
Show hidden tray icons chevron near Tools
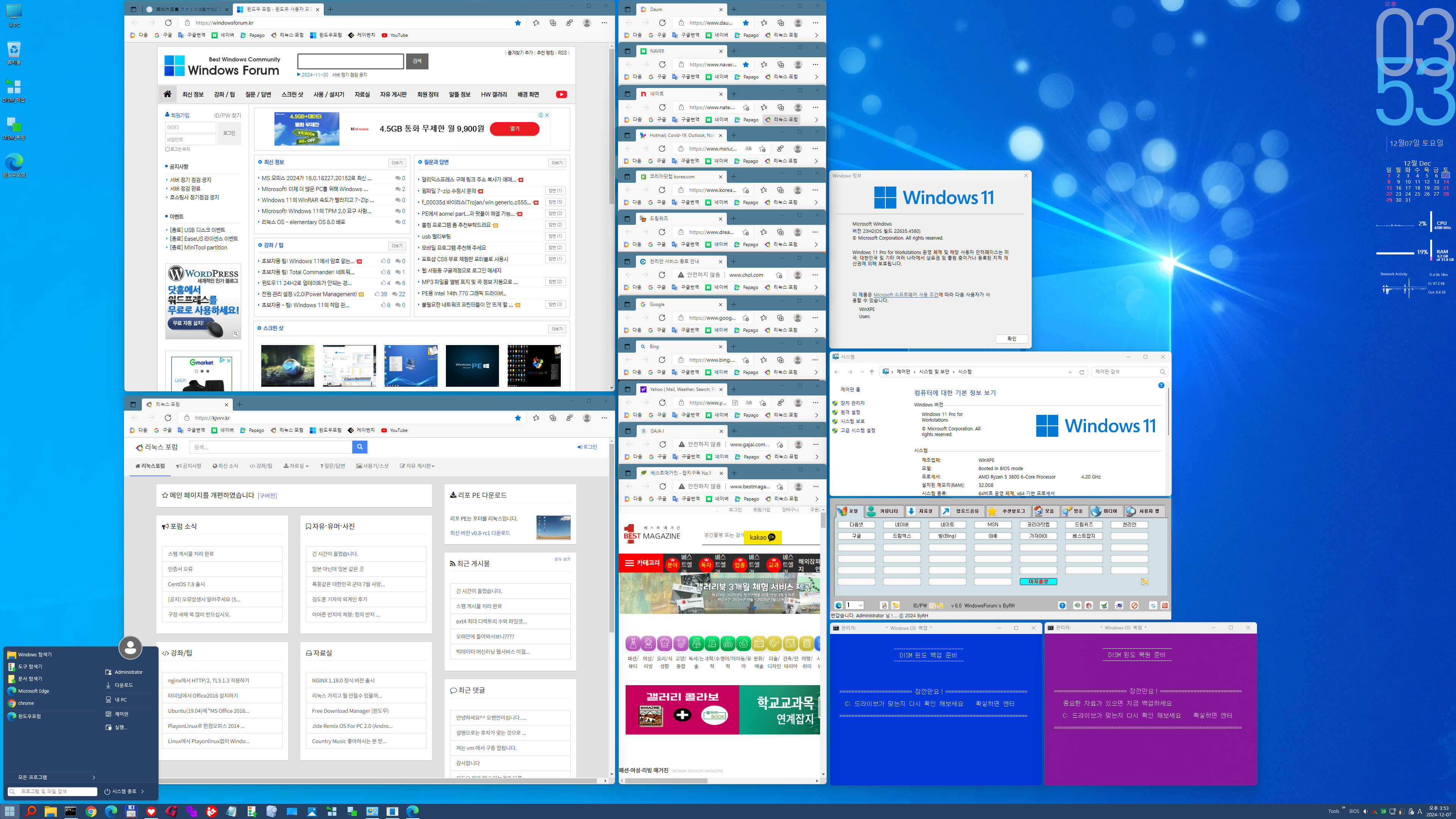click(x=1343, y=808)
